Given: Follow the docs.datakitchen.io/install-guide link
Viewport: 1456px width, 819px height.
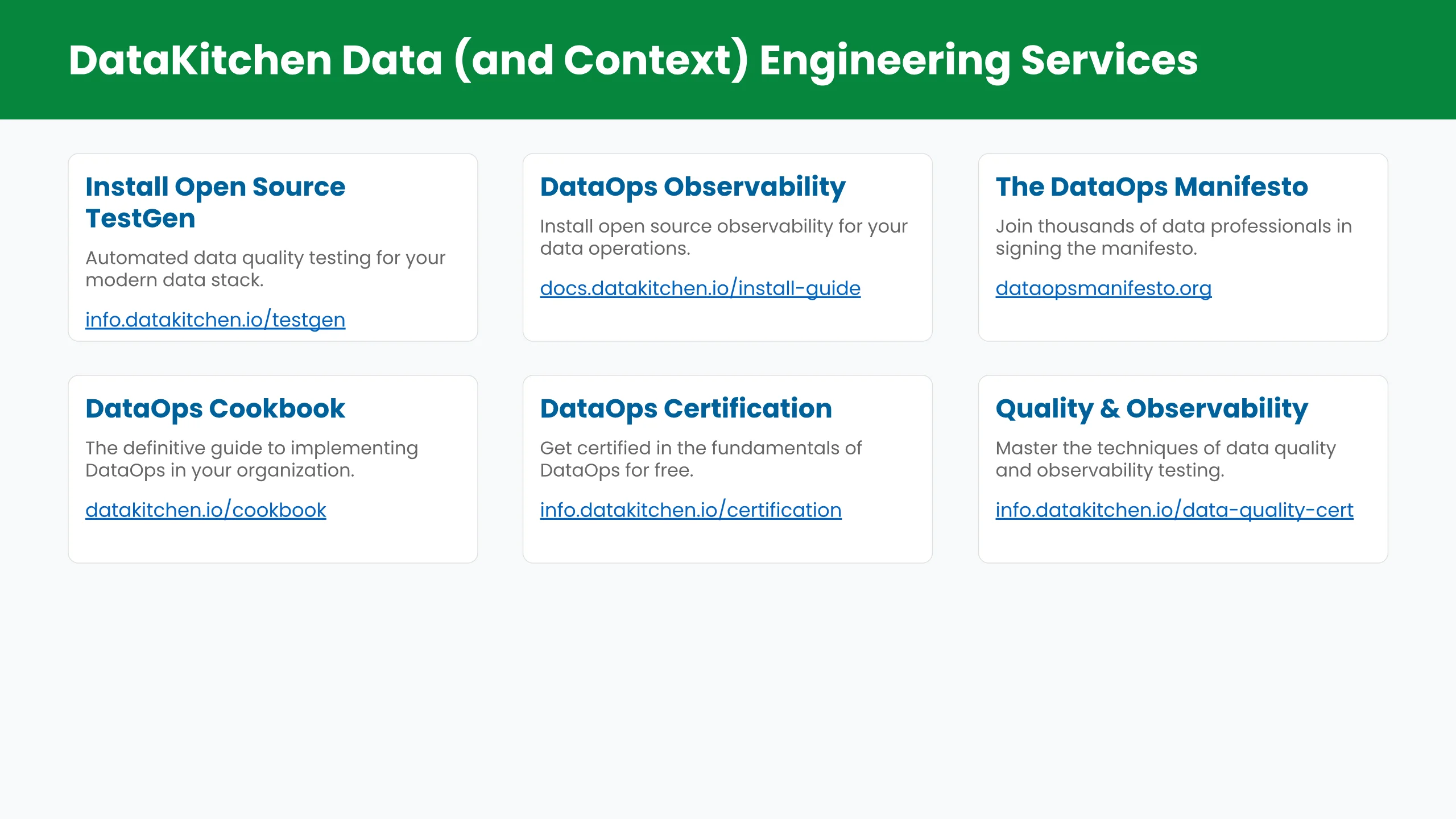Looking at the screenshot, I should [700, 288].
